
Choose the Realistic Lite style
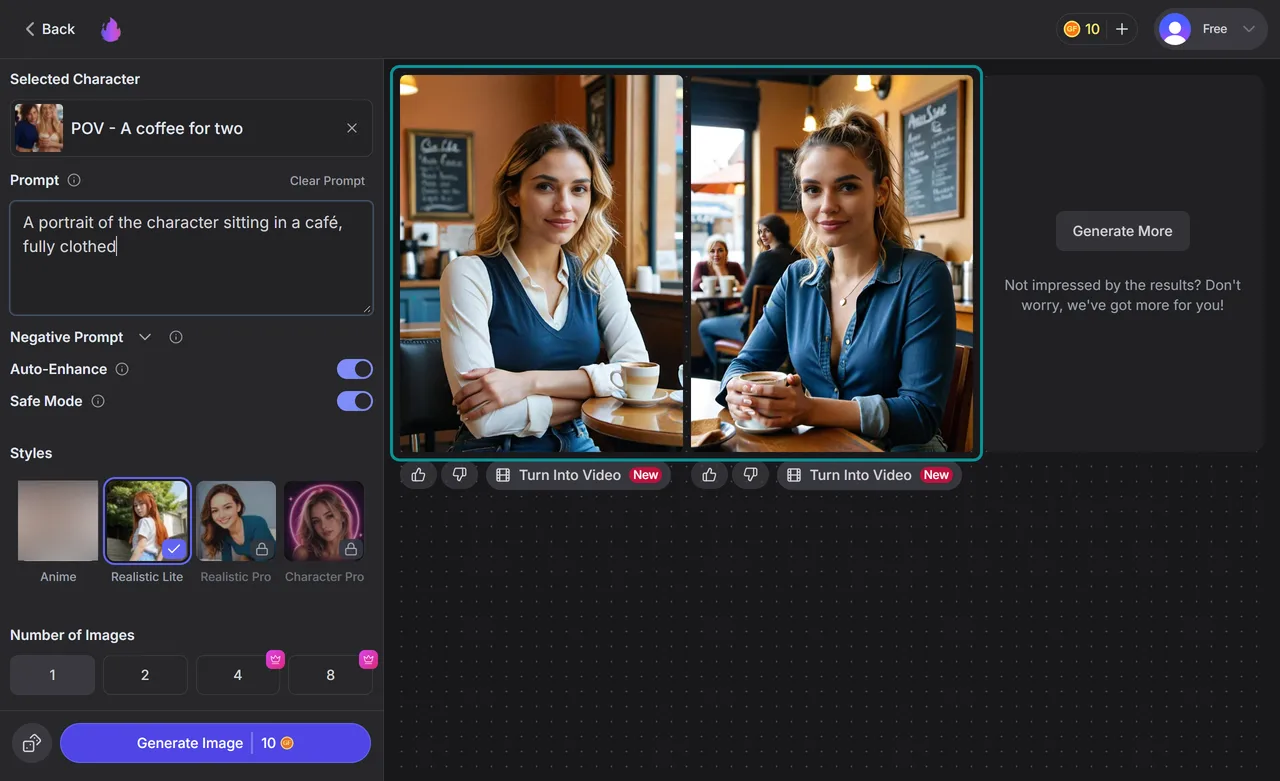[147, 522]
